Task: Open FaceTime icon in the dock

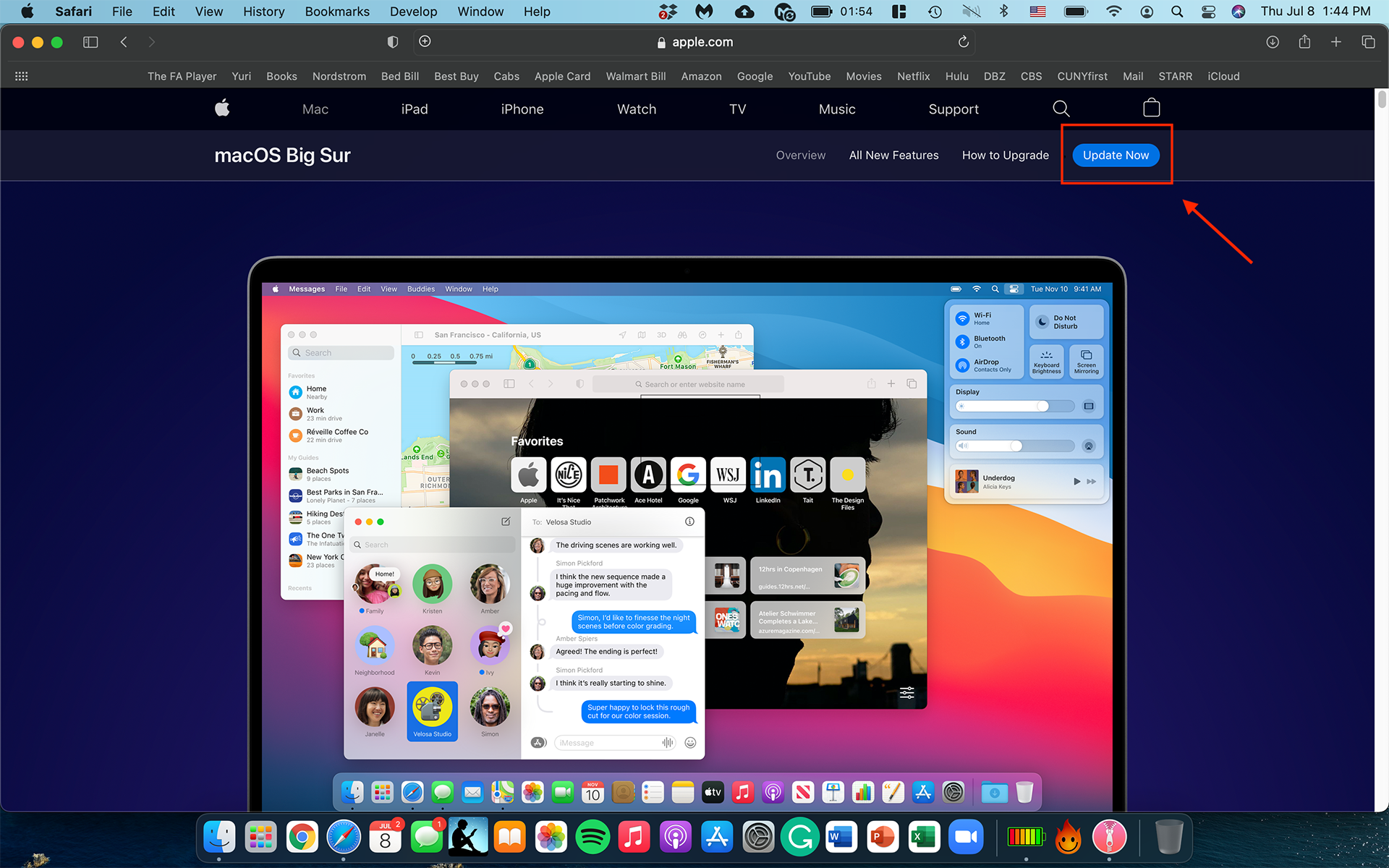Action: tap(562, 792)
